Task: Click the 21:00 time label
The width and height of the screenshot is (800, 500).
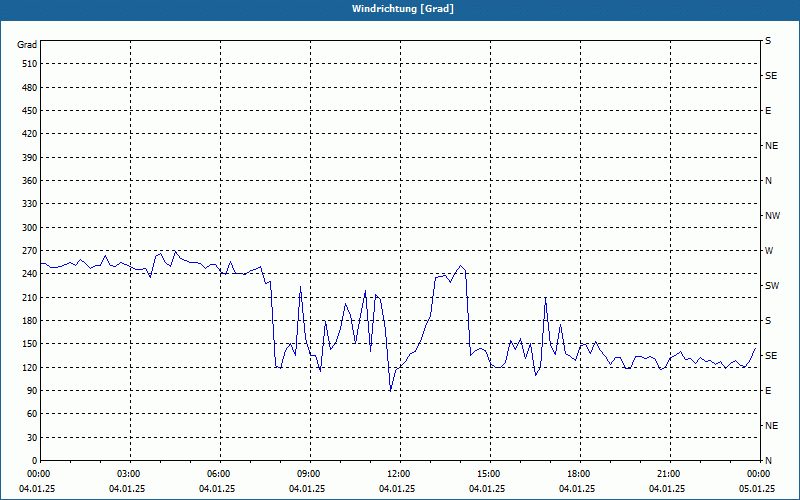Action: (667, 474)
